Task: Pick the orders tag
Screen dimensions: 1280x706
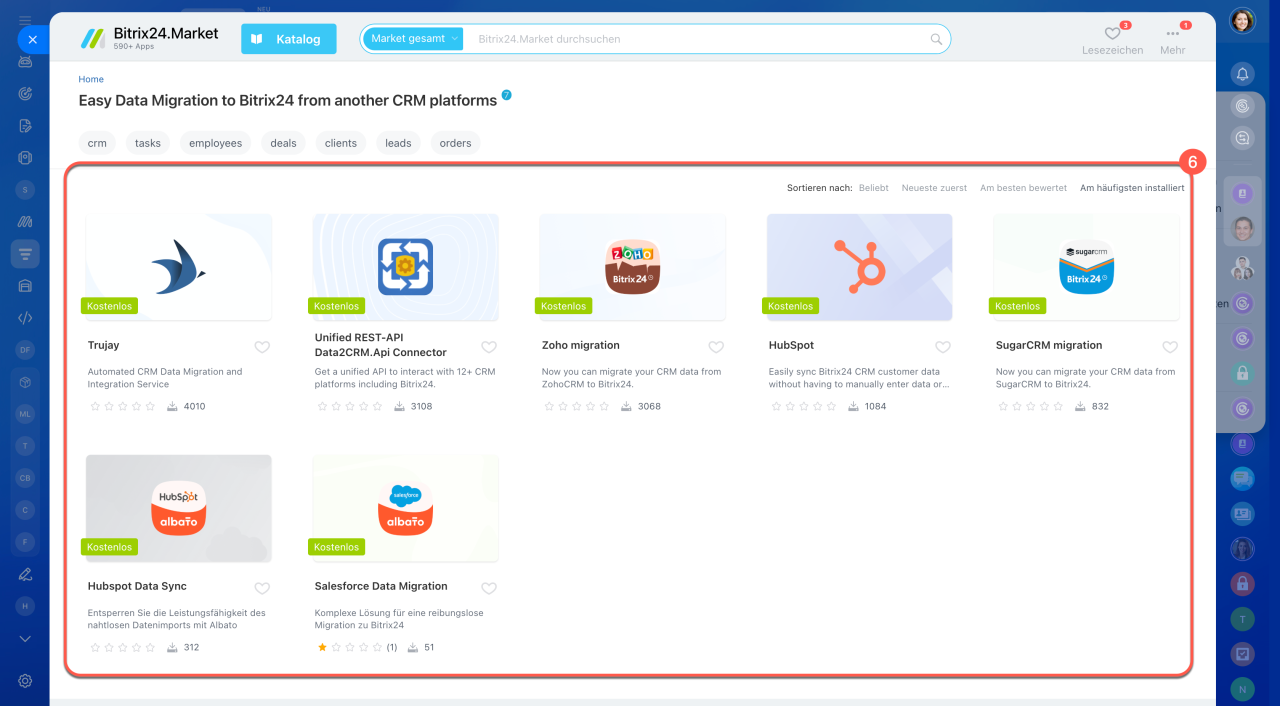Action: 455,143
